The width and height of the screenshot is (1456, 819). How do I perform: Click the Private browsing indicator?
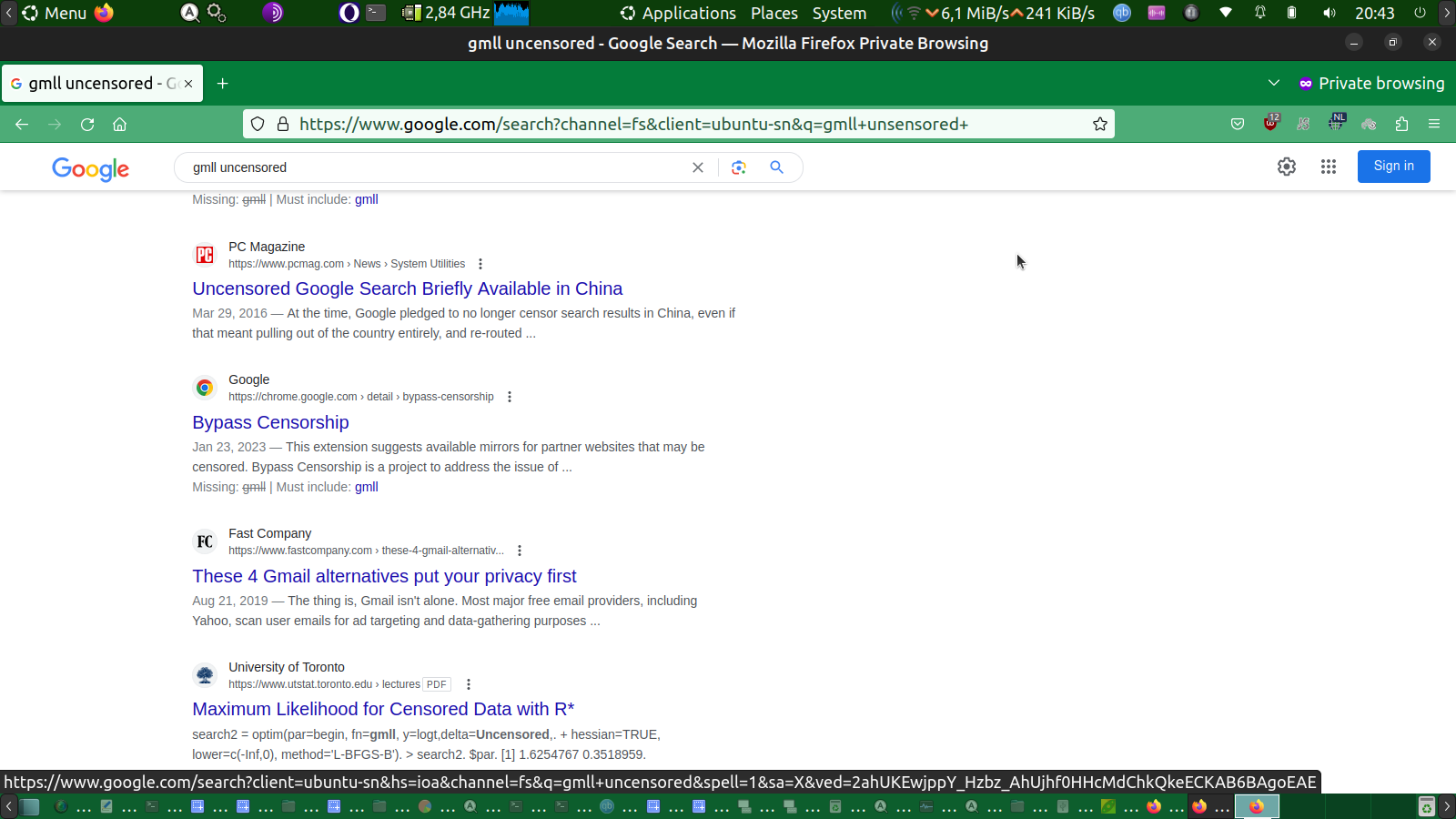[1371, 84]
